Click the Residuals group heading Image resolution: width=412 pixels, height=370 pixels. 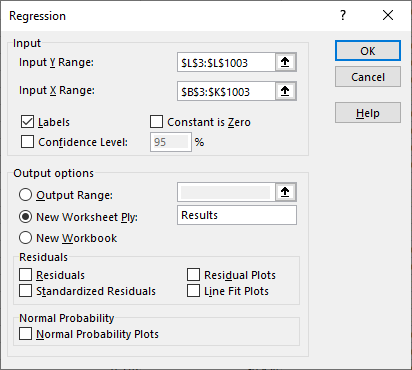coord(43,257)
